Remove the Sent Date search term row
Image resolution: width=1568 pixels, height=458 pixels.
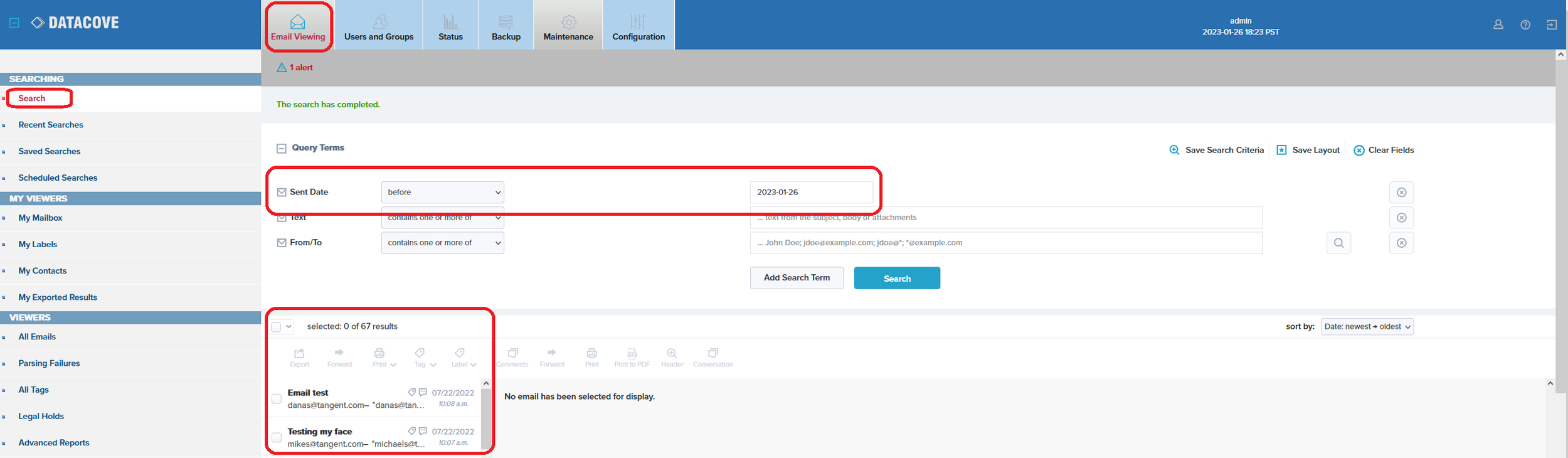point(1401,193)
